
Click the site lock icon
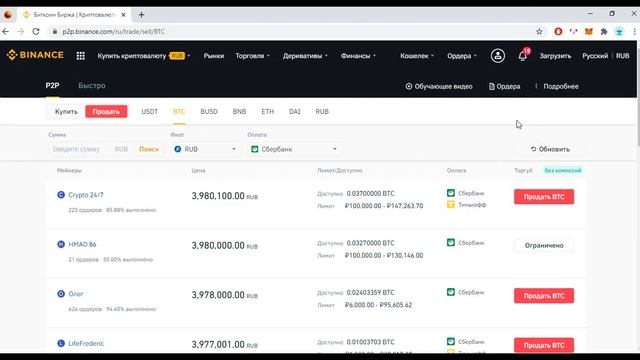(x=55, y=31)
